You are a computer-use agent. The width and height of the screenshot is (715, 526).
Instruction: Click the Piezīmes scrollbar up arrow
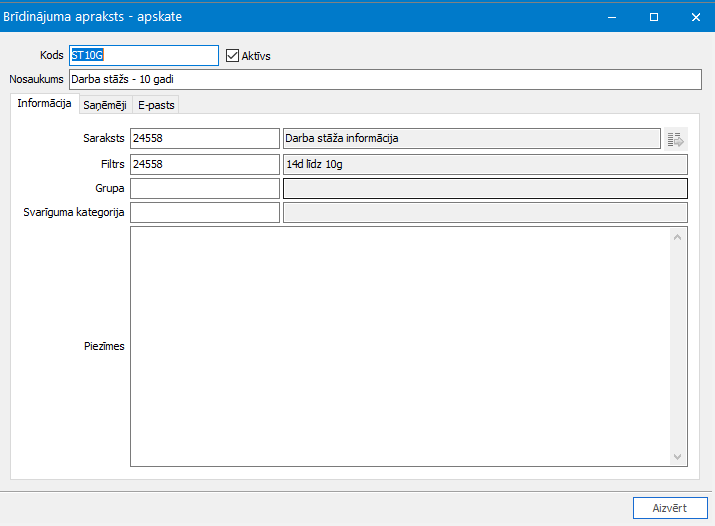click(678, 237)
